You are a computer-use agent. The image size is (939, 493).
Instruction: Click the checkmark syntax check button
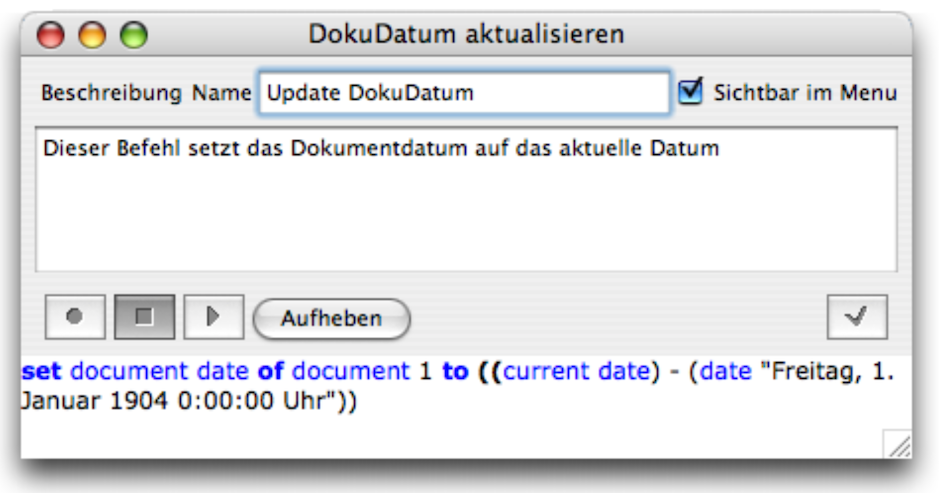(856, 317)
